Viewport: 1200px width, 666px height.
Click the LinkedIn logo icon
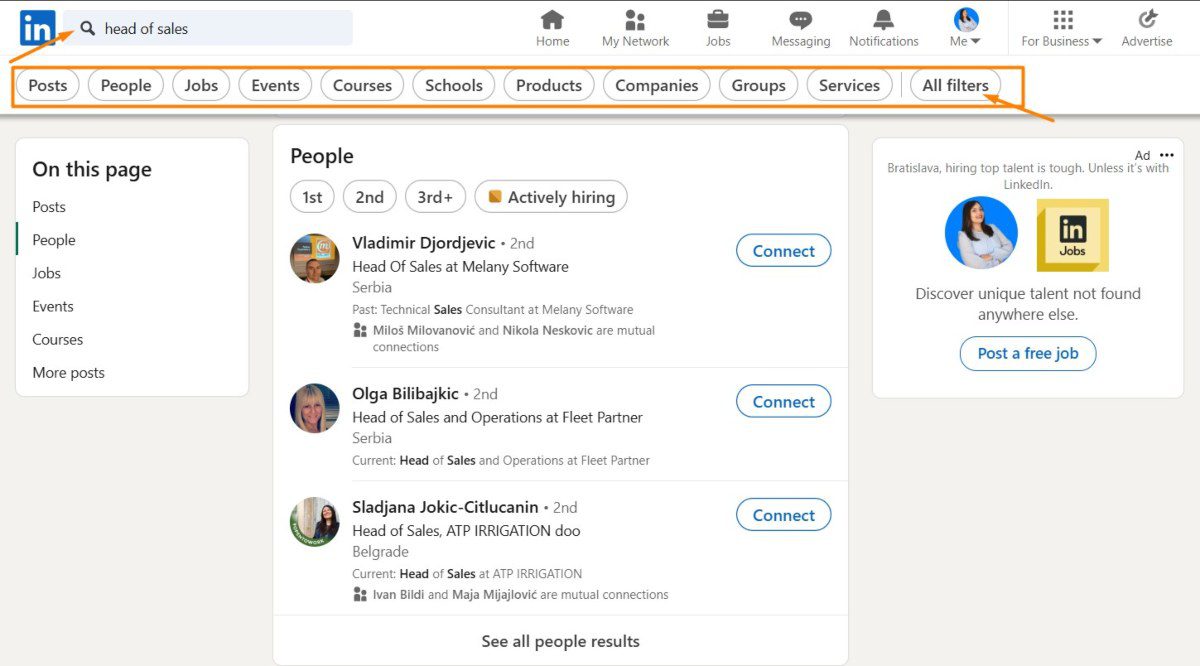pyautogui.click(x=37, y=28)
